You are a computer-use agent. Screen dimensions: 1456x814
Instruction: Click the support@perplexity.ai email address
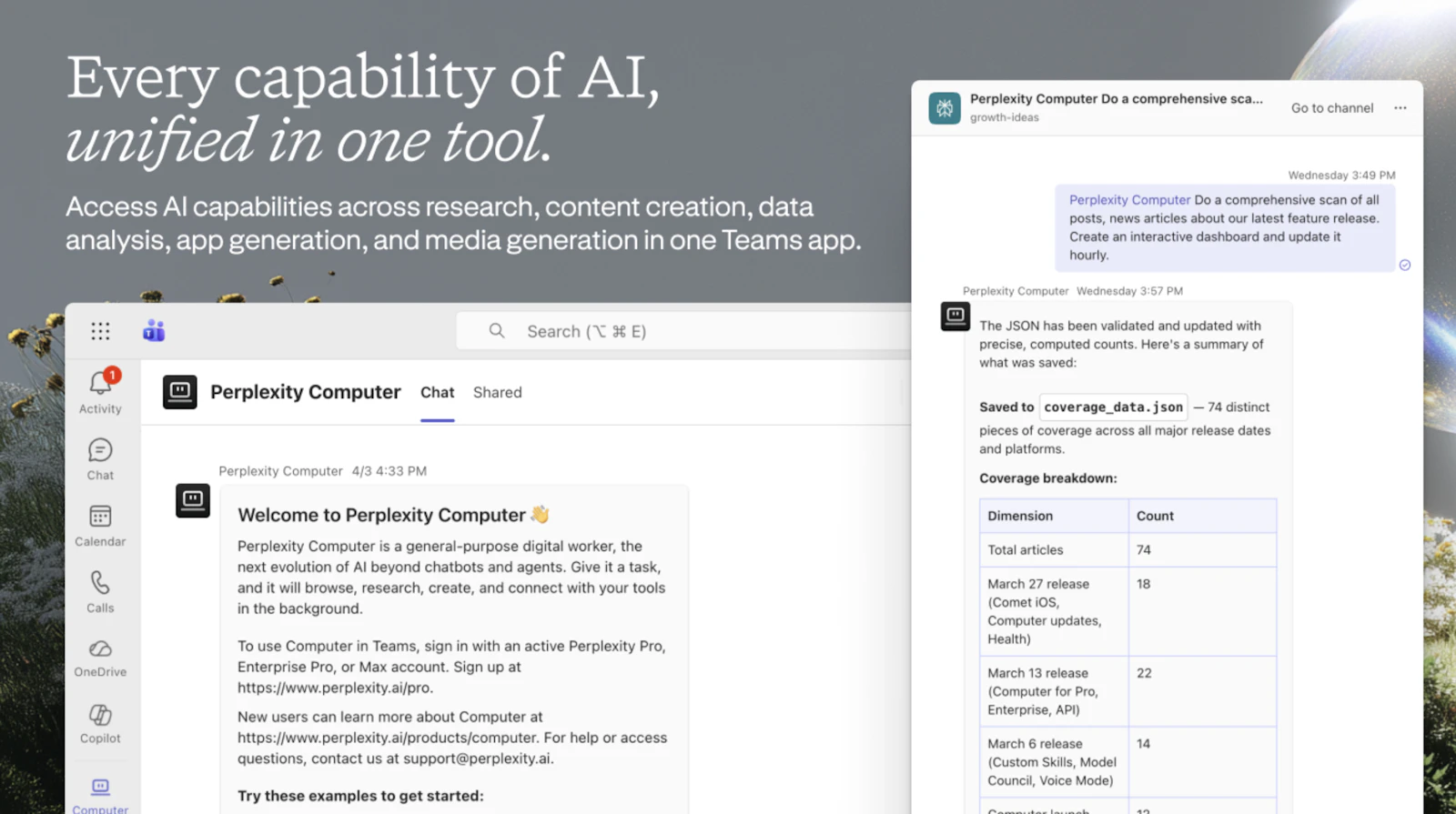[477, 759]
